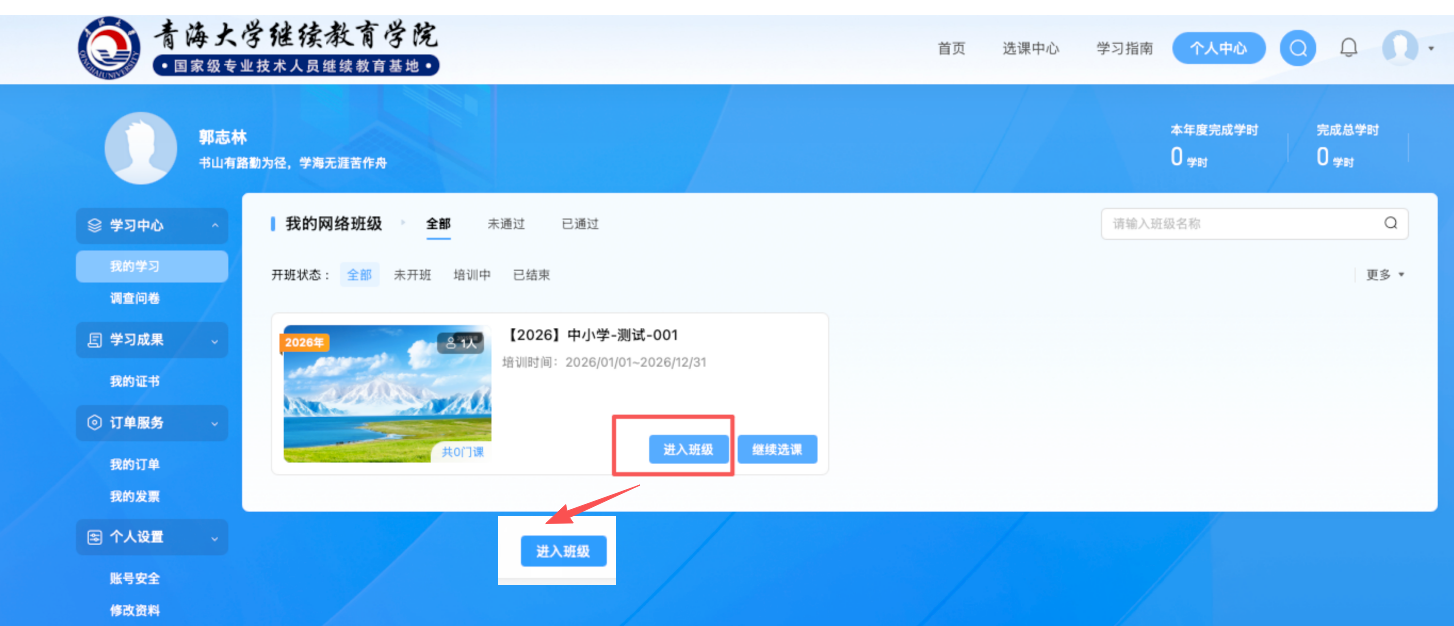
Task: Click the class name search input field
Action: (x=1240, y=224)
